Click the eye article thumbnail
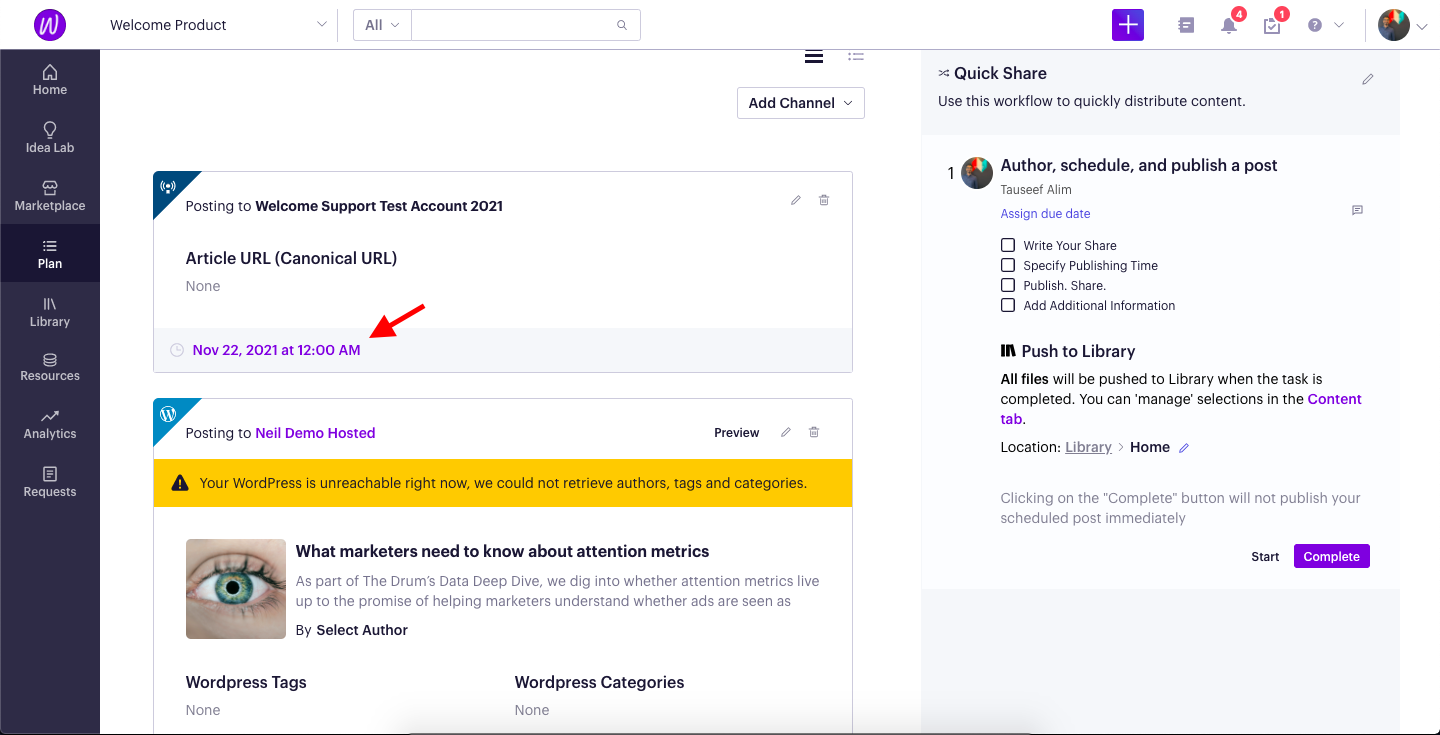This screenshot has height=735, width=1440. 236,589
